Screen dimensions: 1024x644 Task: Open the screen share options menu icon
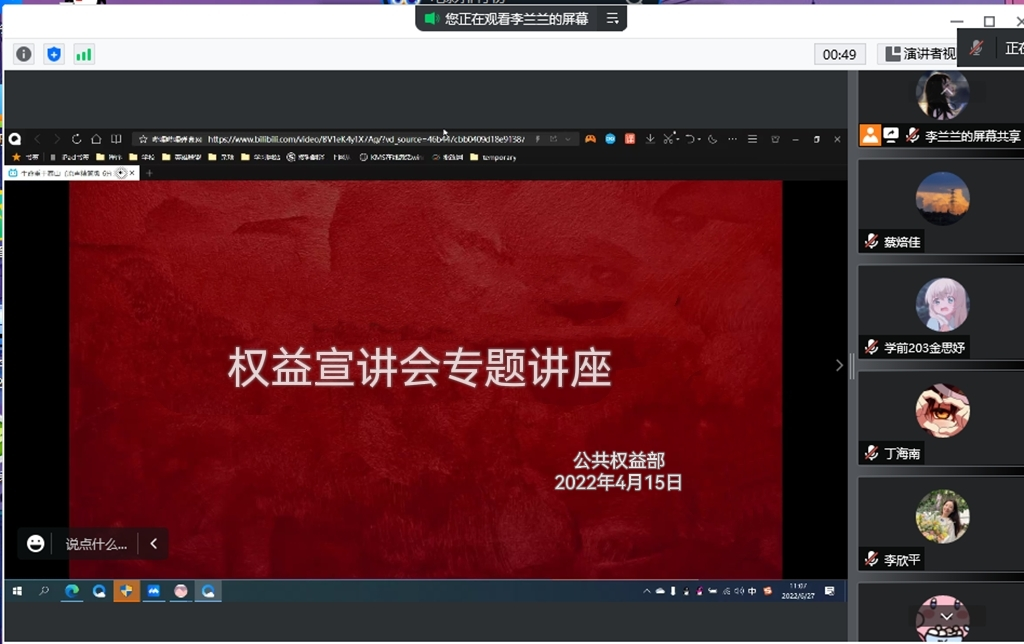(x=612, y=19)
